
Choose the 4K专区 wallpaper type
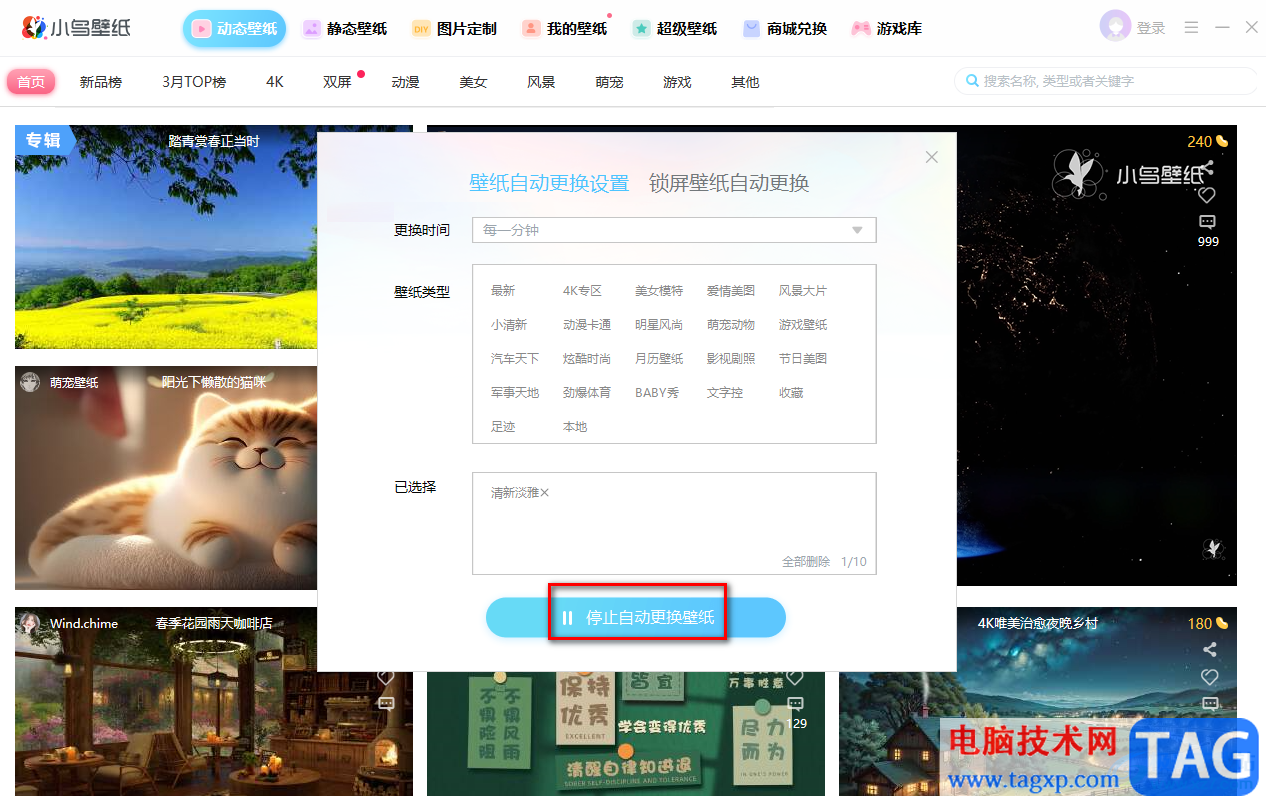pyautogui.click(x=582, y=291)
